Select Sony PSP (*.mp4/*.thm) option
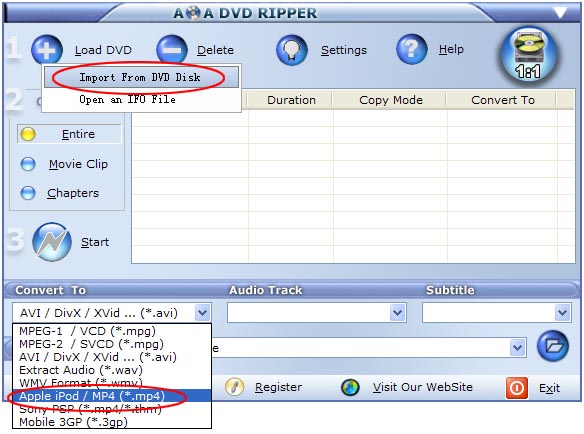This screenshot has height=434, width=584. [112, 409]
